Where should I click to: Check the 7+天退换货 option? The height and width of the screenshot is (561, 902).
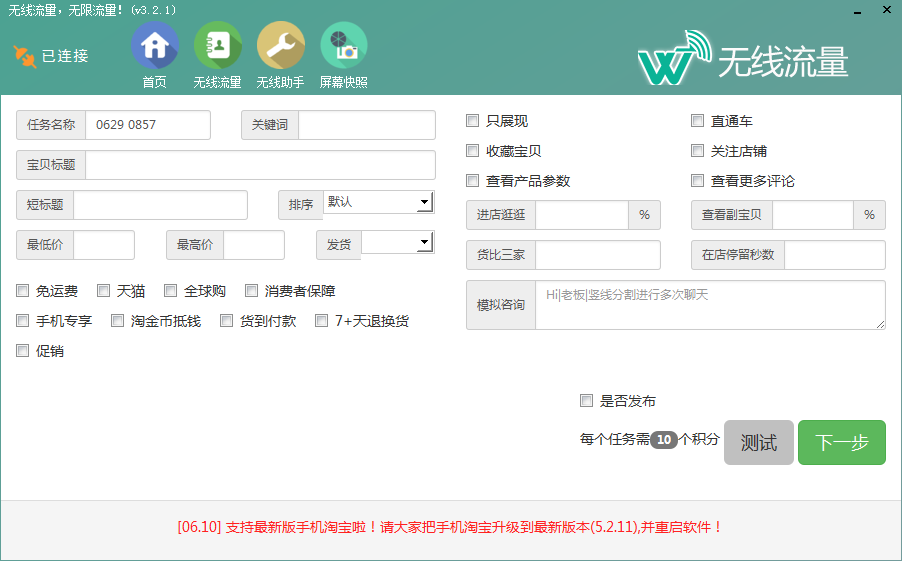click(x=322, y=320)
